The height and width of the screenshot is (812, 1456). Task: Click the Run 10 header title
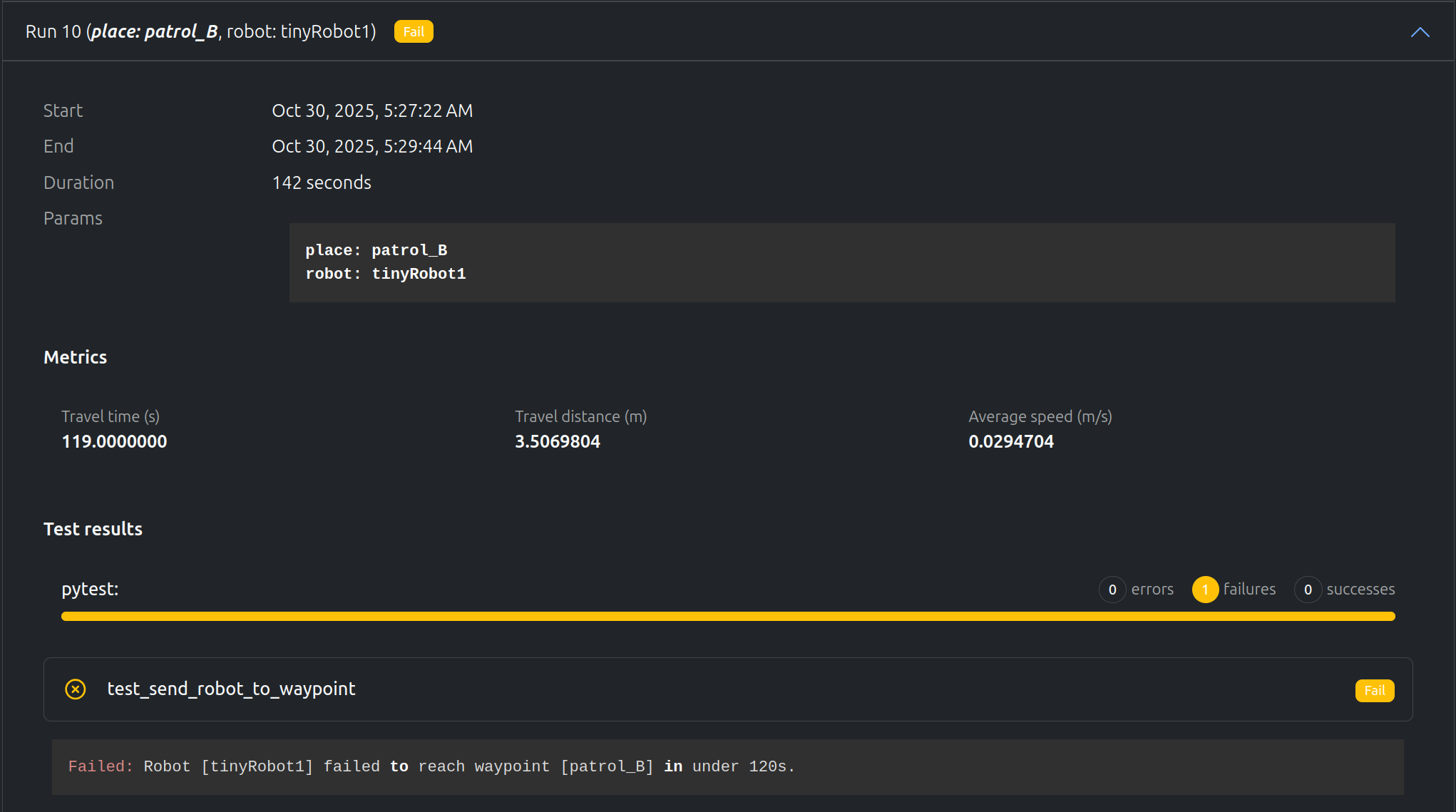click(x=200, y=32)
